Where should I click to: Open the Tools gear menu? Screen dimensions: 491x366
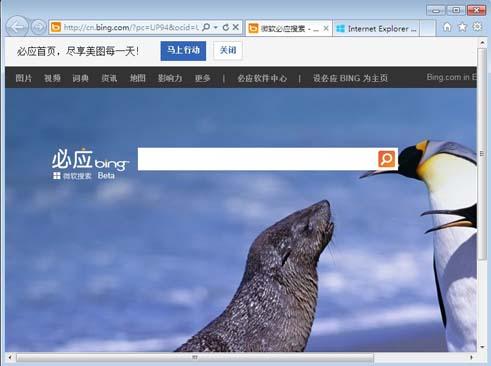pos(477,27)
